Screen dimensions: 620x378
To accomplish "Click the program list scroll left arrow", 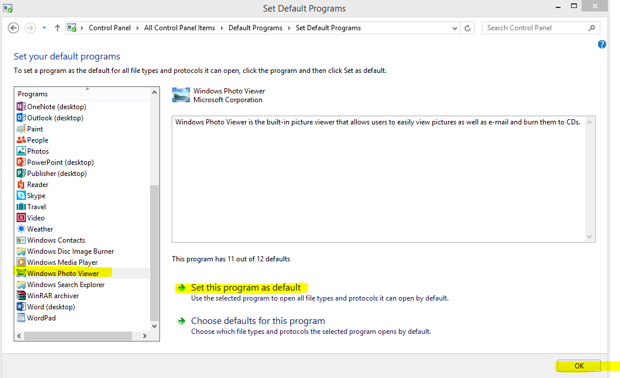I will pyautogui.click(x=19, y=336).
